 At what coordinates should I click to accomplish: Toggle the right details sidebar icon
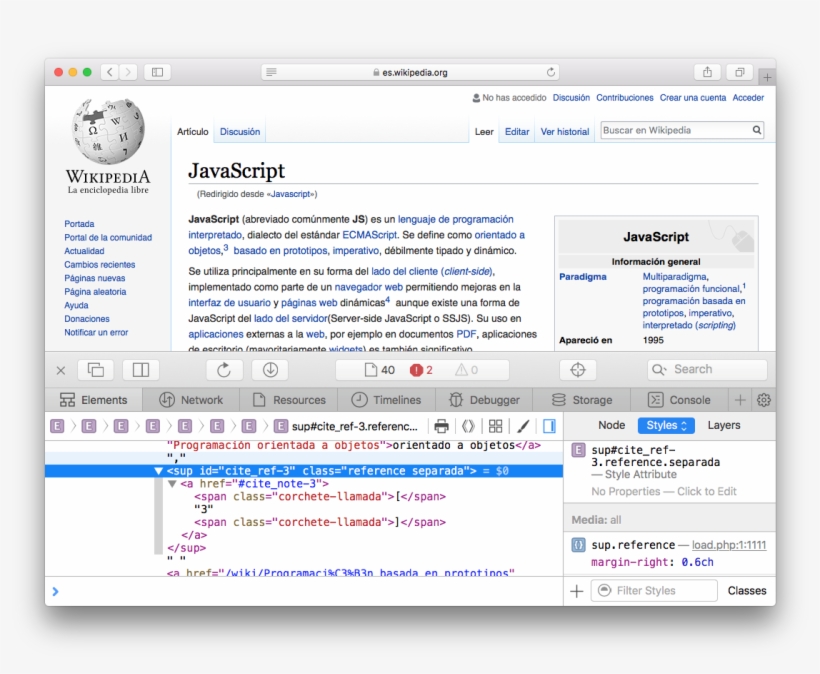(x=547, y=426)
